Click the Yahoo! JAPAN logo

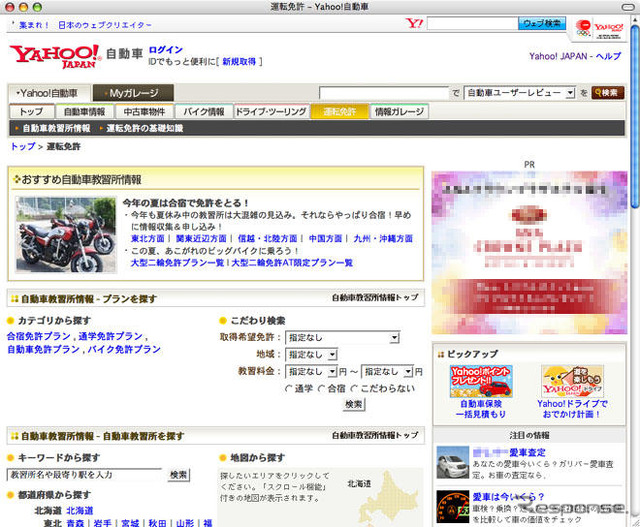(55, 56)
